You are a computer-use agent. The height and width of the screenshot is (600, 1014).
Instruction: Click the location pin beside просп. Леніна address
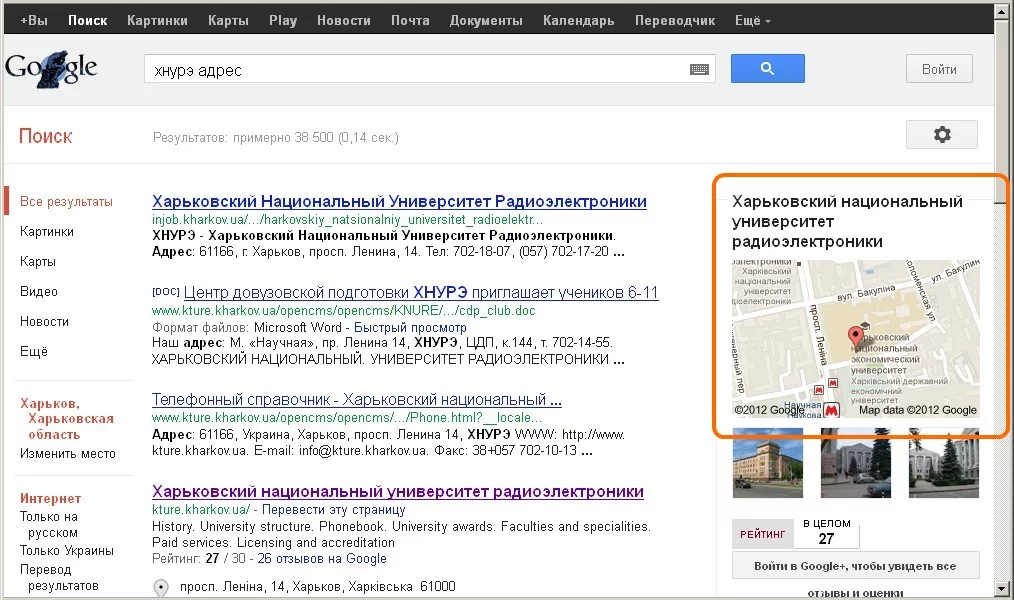(x=161, y=588)
